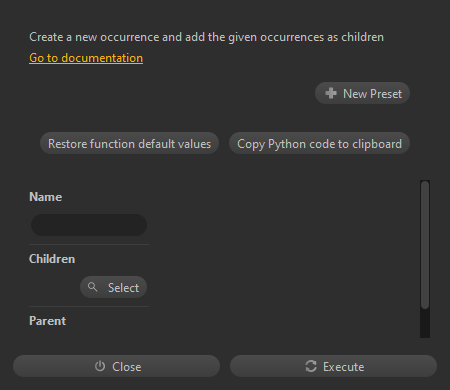Open the Go to documentation link

tap(86, 58)
